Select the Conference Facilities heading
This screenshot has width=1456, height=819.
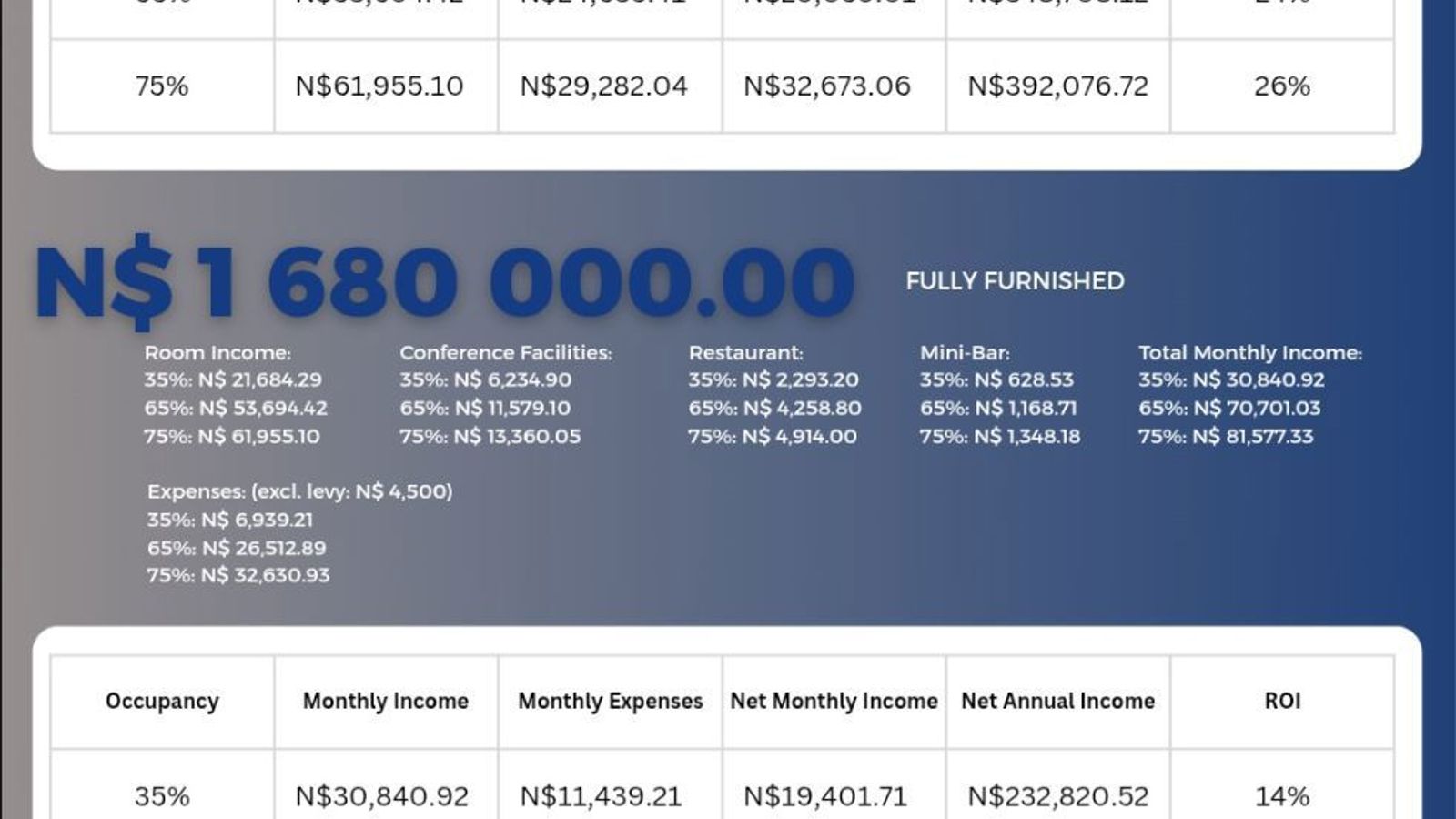(505, 352)
